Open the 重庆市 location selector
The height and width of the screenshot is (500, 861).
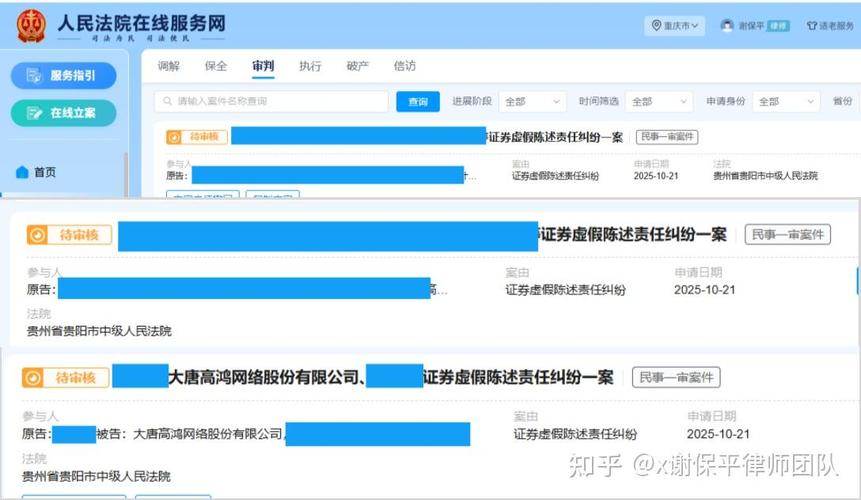click(676, 26)
